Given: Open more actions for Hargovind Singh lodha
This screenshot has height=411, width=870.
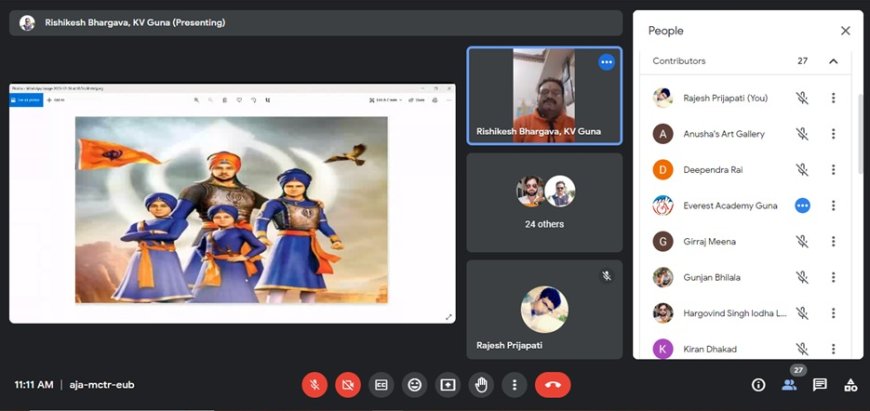Looking at the screenshot, I should coord(833,313).
